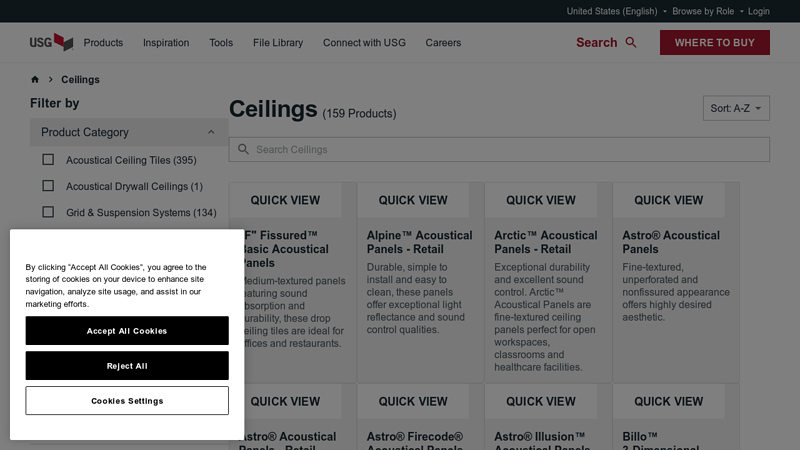800x450 pixels.
Task: Click the Reject All button
Action: click(x=127, y=366)
